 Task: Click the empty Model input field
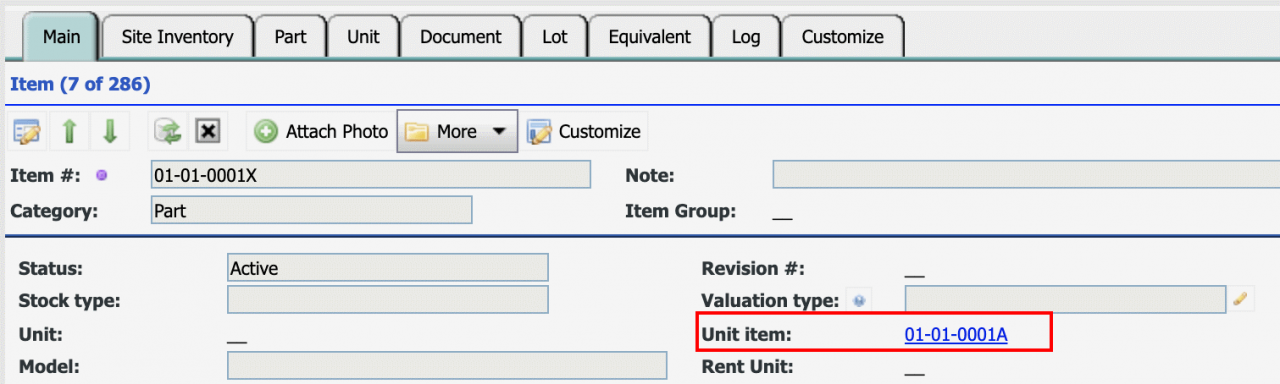[447, 366]
